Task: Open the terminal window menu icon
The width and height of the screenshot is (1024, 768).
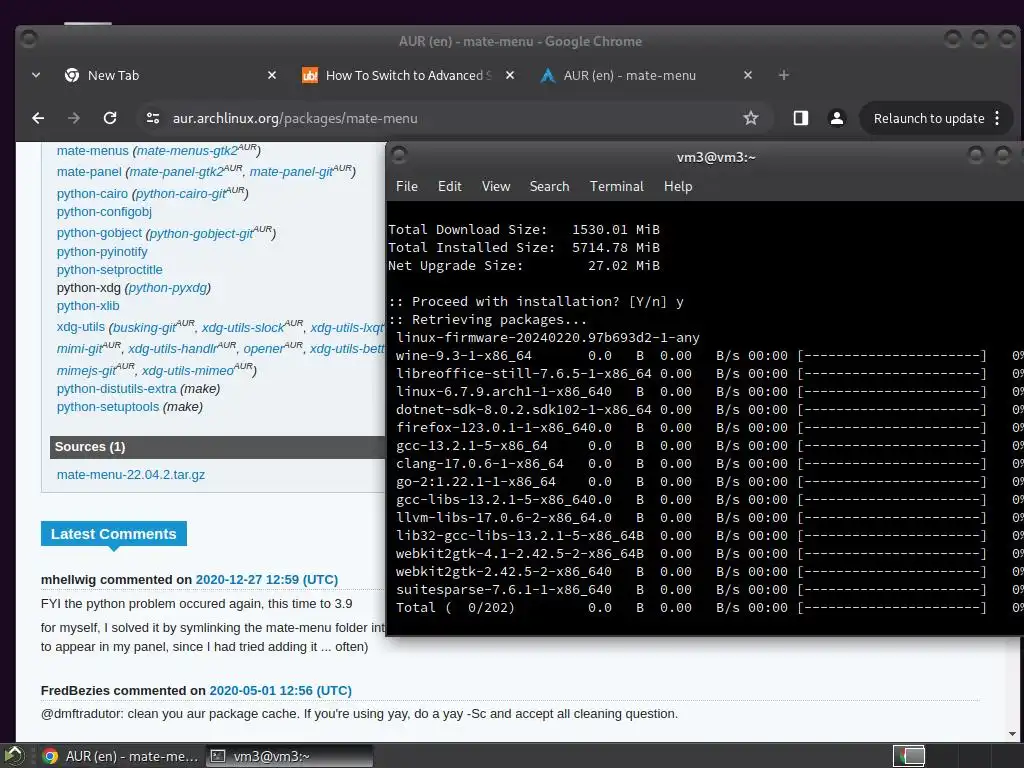Action: pos(399,156)
